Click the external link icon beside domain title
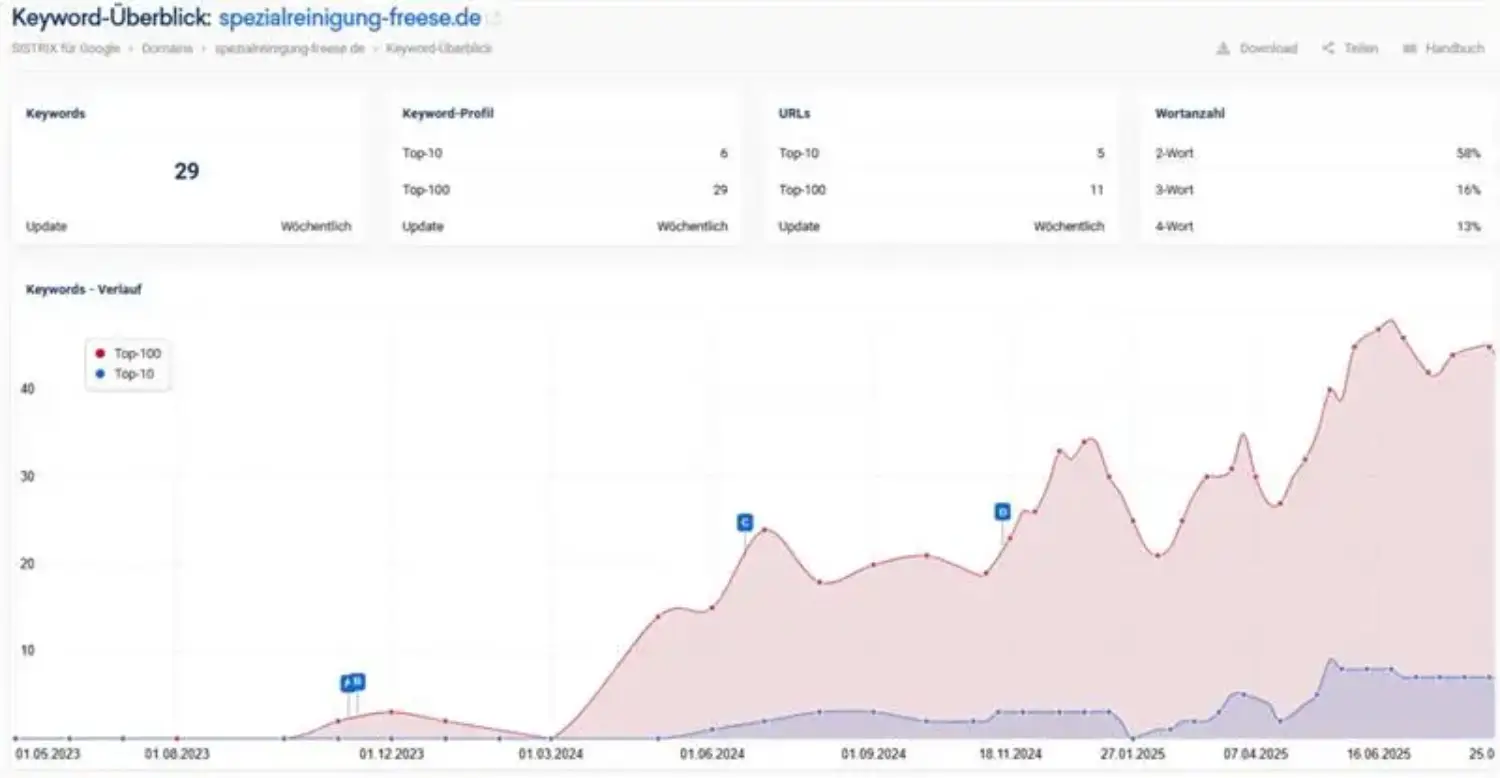This screenshot has height=778, width=1500. [496, 18]
